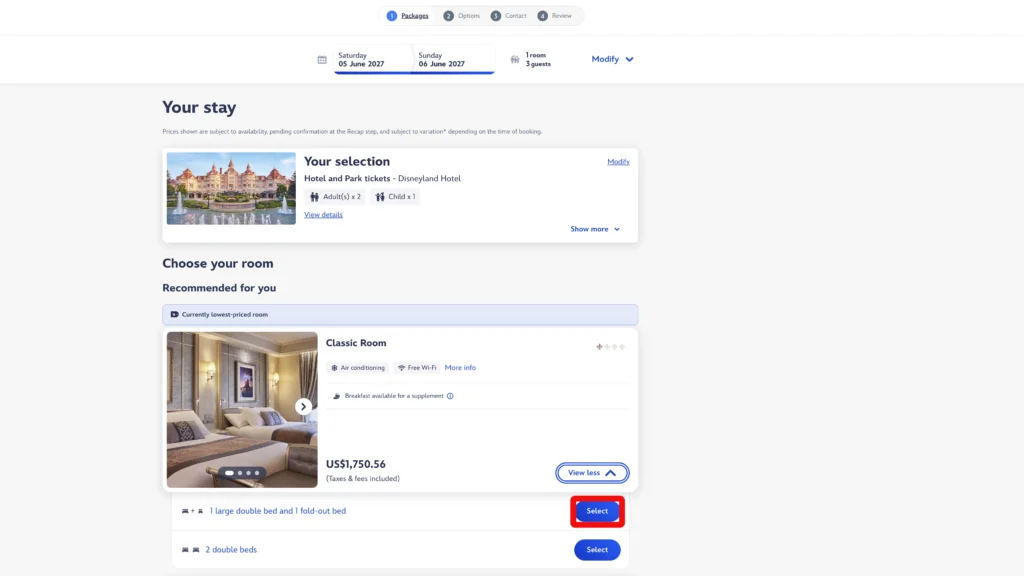Image resolution: width=1024 pixels, height=576 pixels.
Task: Go to the Options step
Action: point(462,16)
